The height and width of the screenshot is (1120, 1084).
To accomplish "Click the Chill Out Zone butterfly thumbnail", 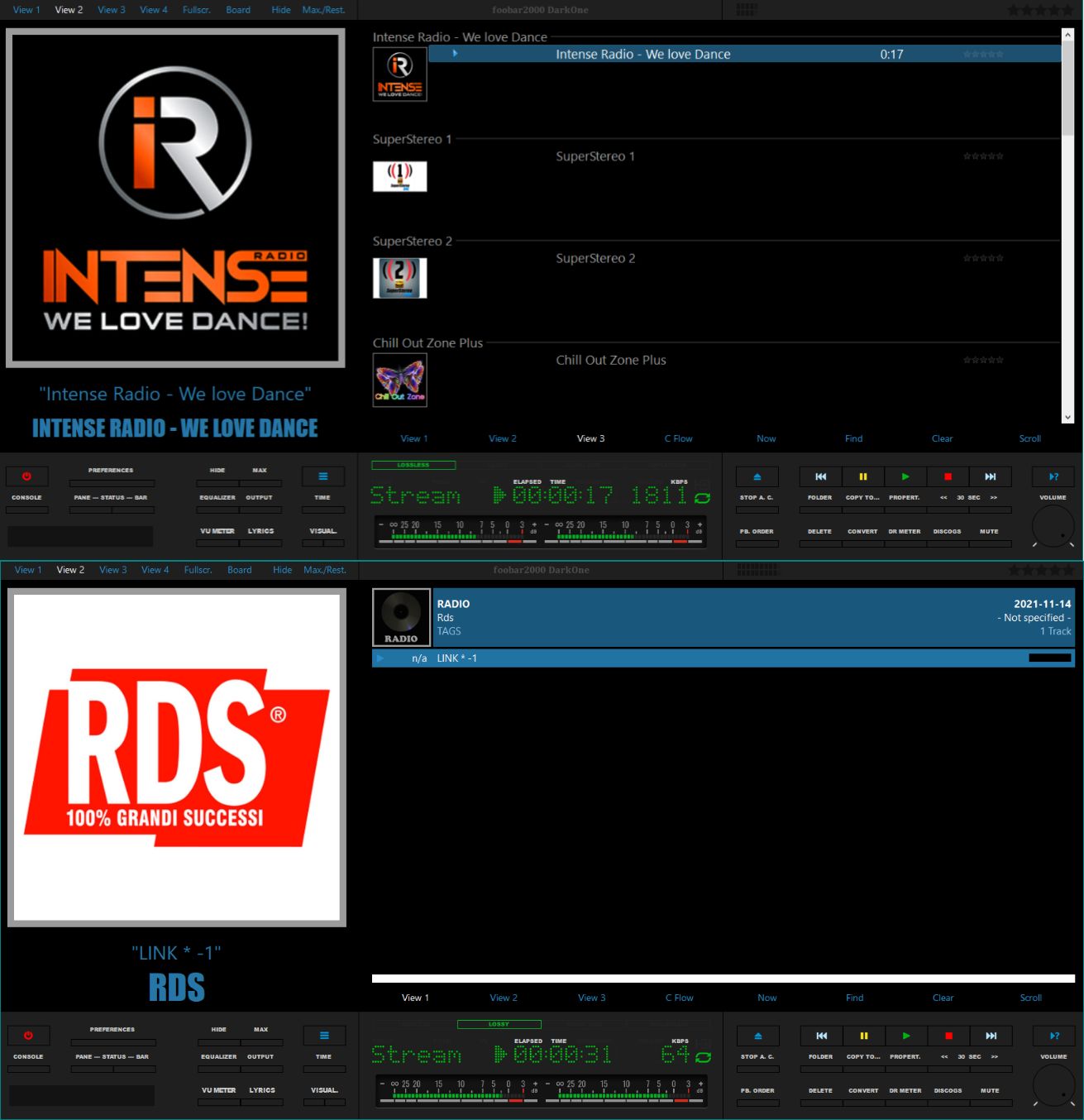I will 399,380.
